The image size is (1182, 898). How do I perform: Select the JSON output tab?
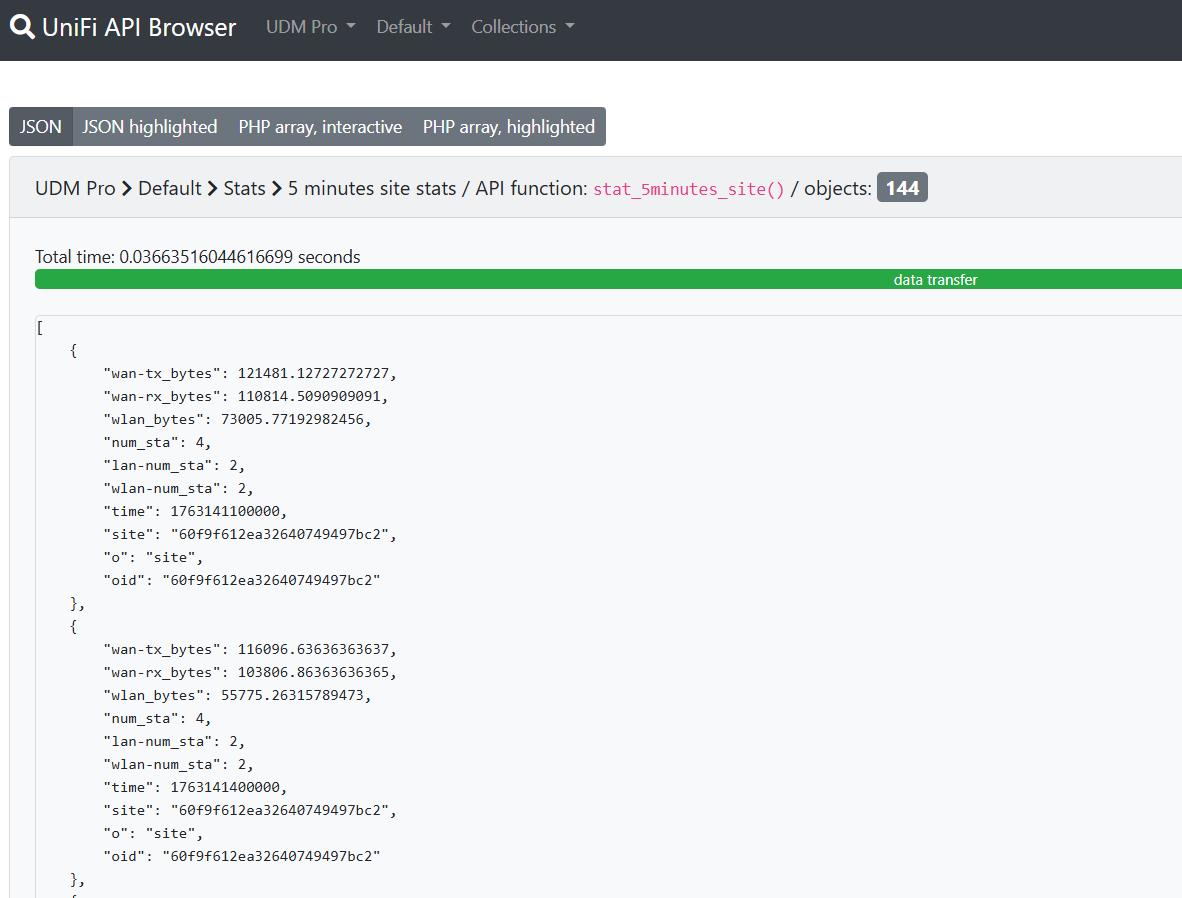click(x=41, y=127)
